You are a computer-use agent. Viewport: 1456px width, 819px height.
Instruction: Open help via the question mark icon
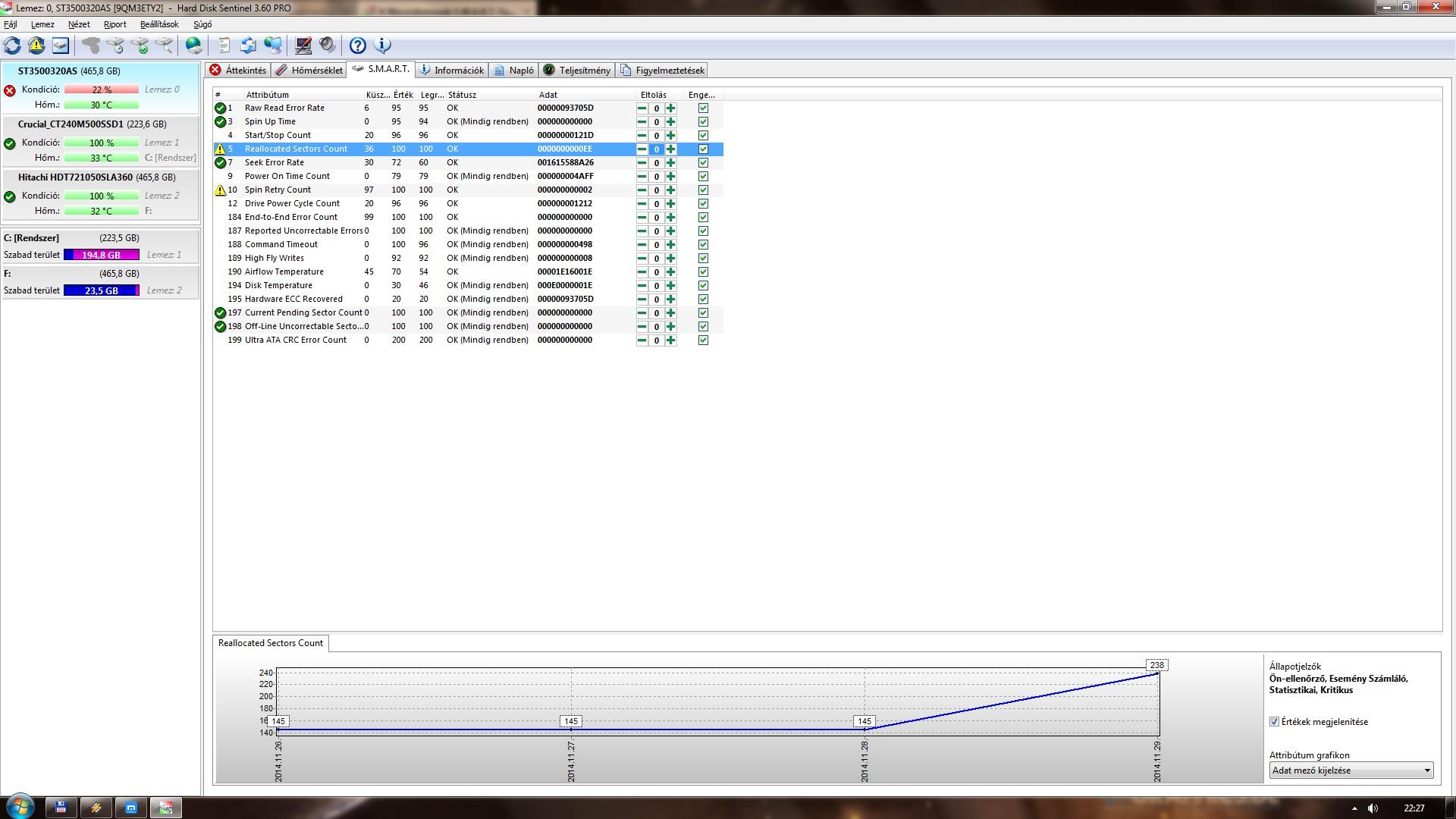coord(358,45)
